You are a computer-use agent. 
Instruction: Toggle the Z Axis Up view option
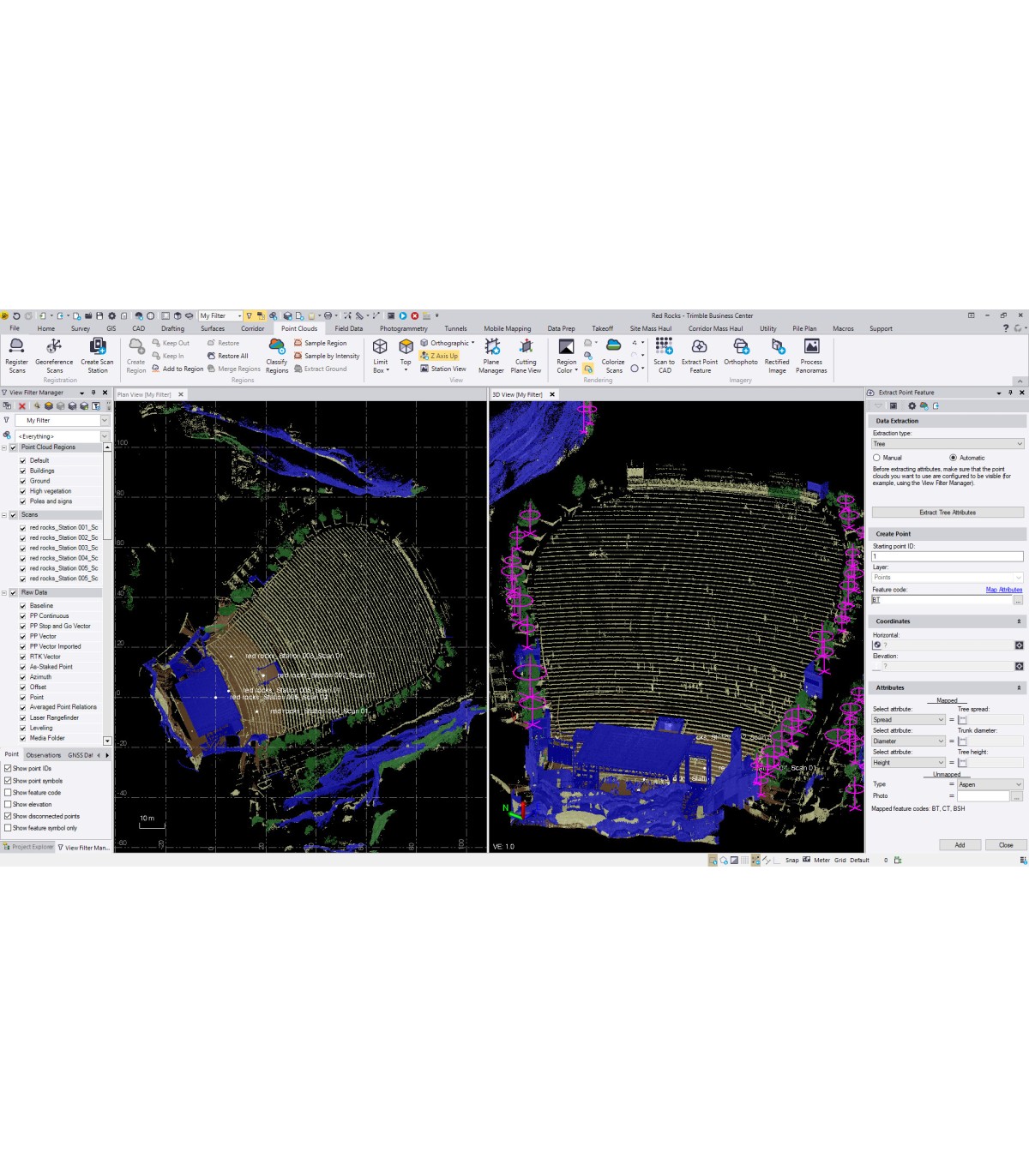(439, 356)
